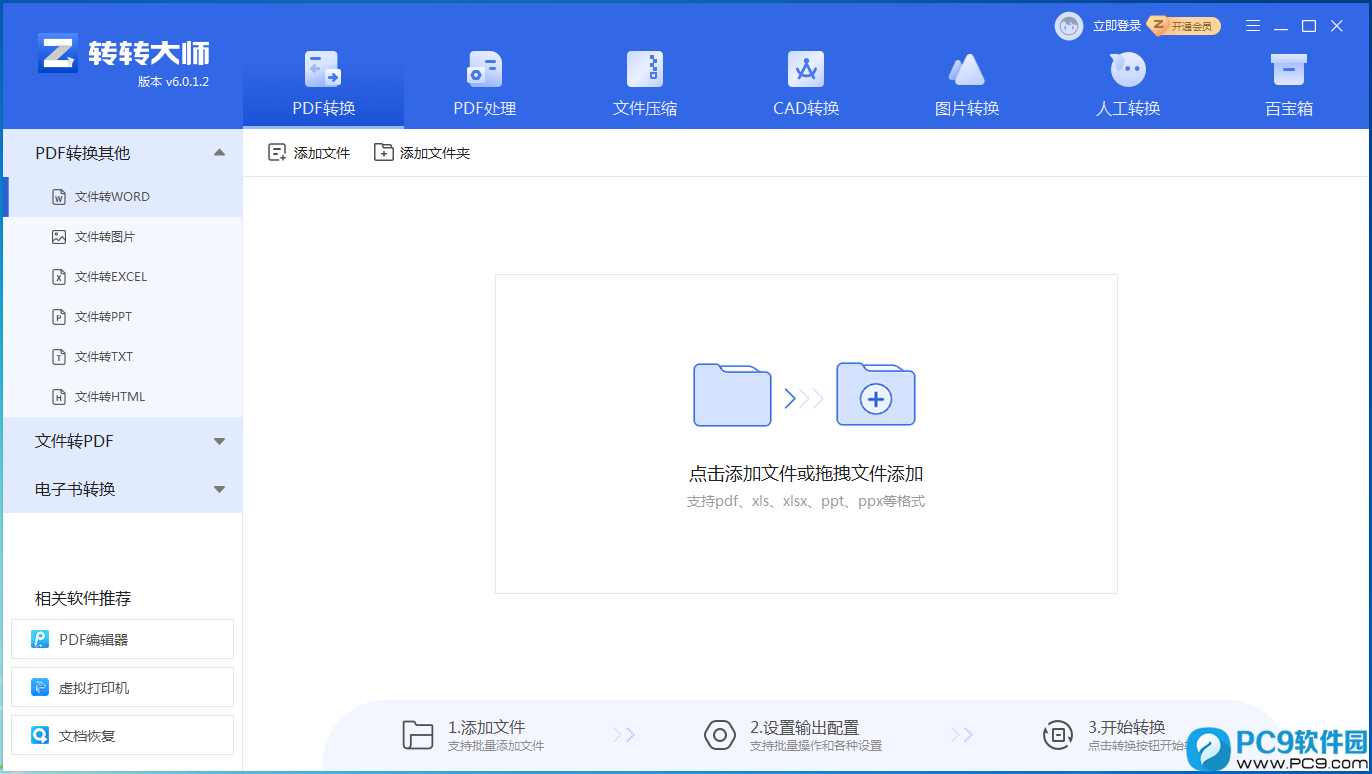This screenshot has height=774, width=1372.
Task: Click the 3.开始转换 step icon
Action: tap(1057, 735)
